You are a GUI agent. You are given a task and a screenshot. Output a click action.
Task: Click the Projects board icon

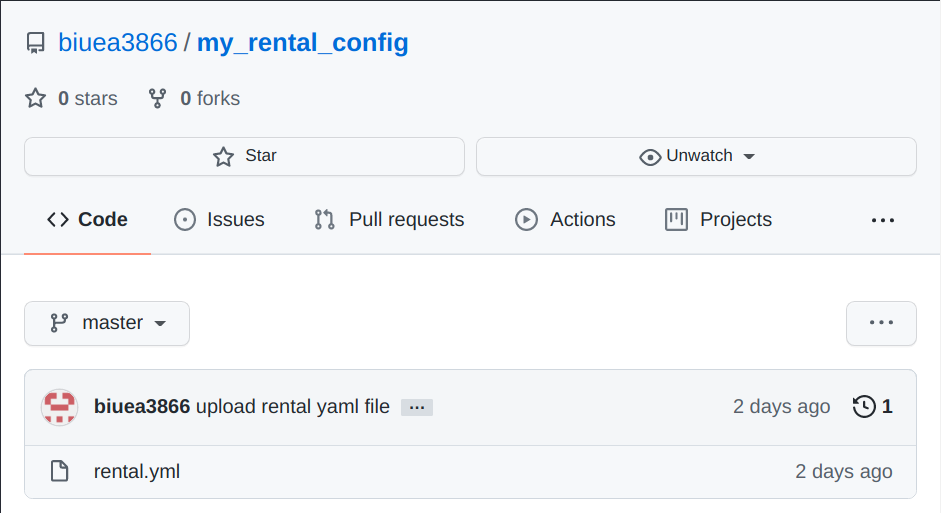pos(676,220)
